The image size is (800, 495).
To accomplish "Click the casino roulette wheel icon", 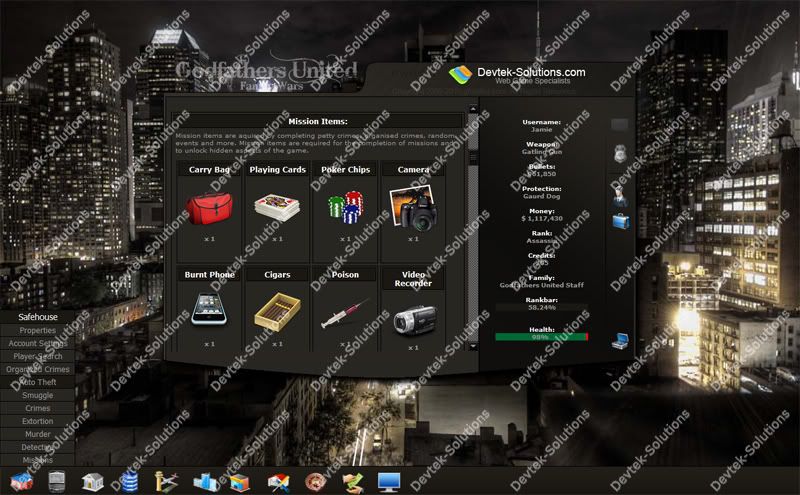I will (x=316, y=481).
